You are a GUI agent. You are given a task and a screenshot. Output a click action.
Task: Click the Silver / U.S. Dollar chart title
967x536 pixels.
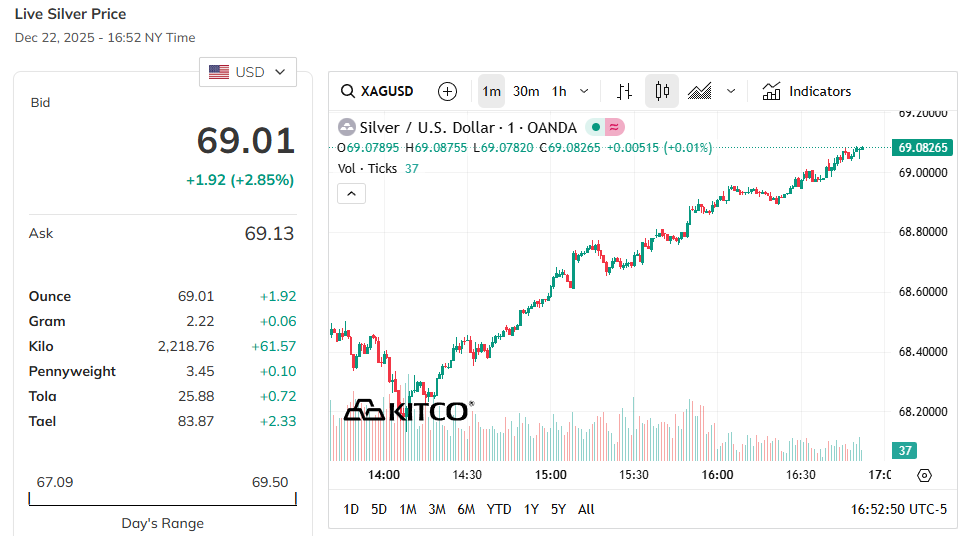(x=468, y=128)
